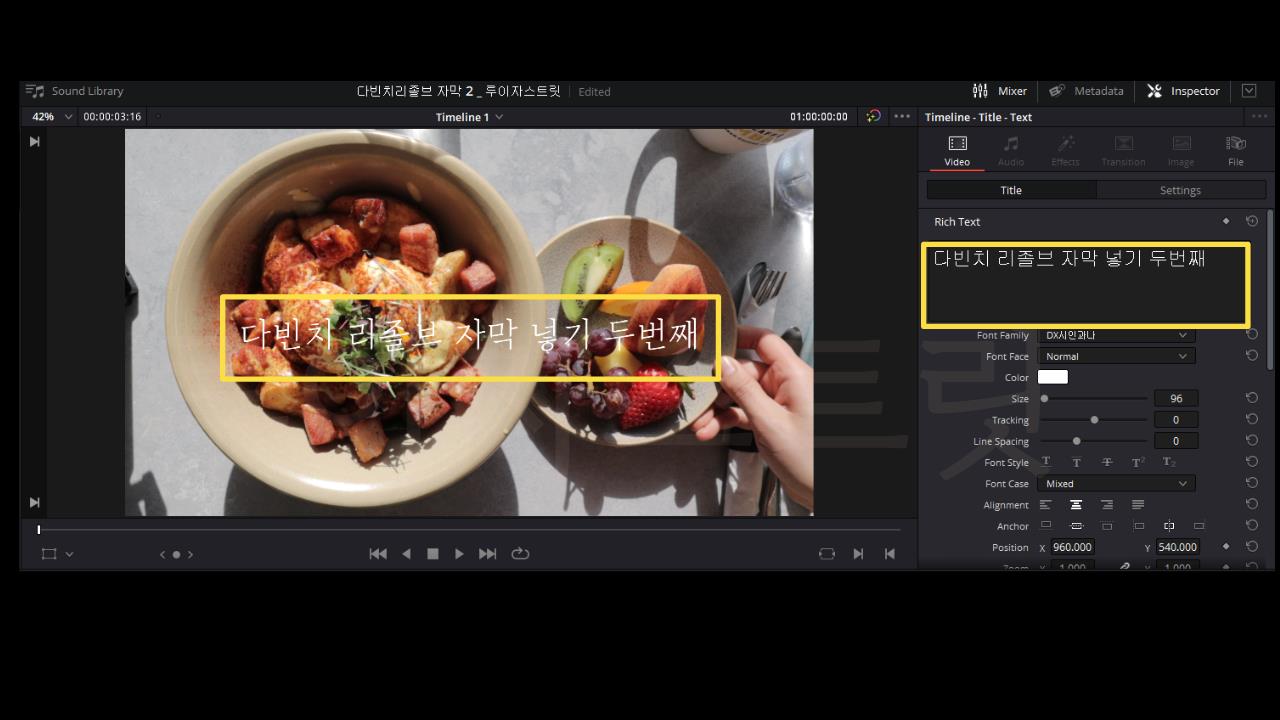The image size is (1280, 720).
Task: Click the bypass color grades icon
Action: [x=873, y=117]
